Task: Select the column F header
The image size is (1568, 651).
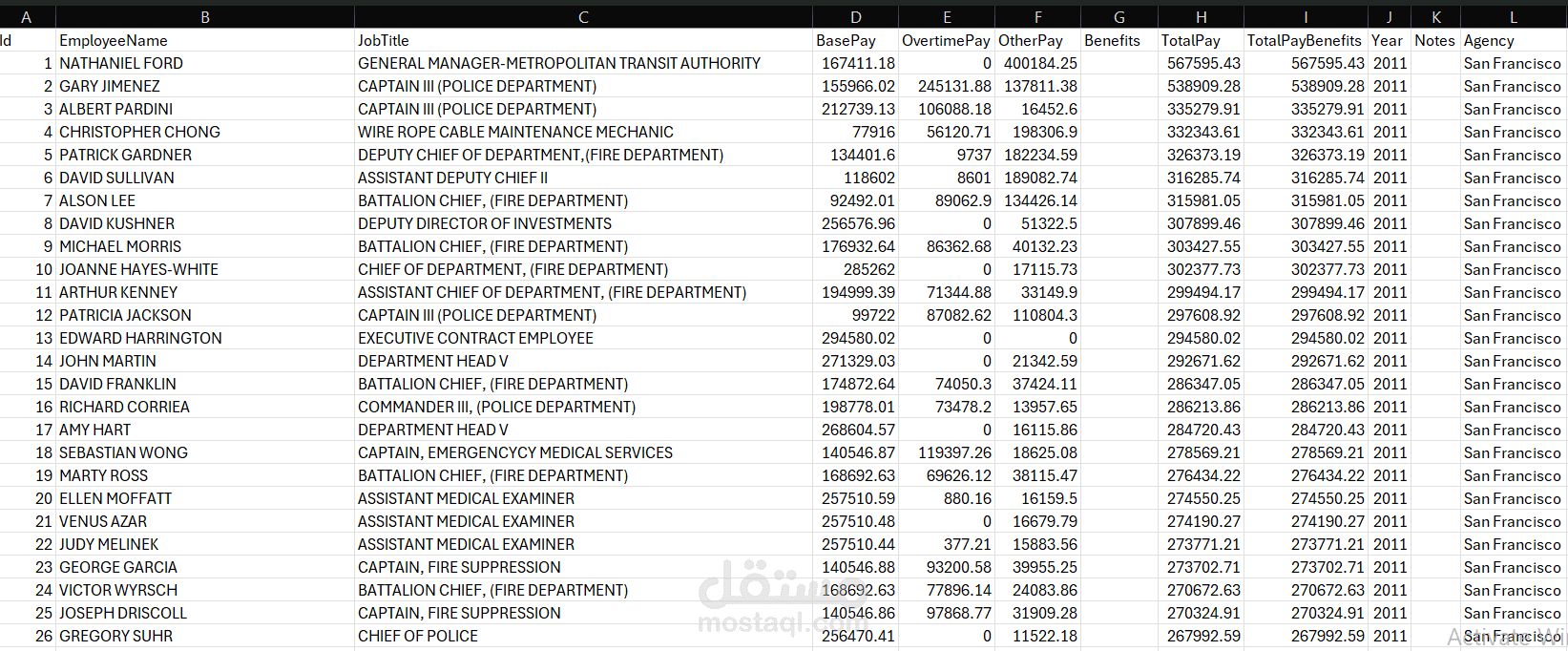Action: (1037, 17)
